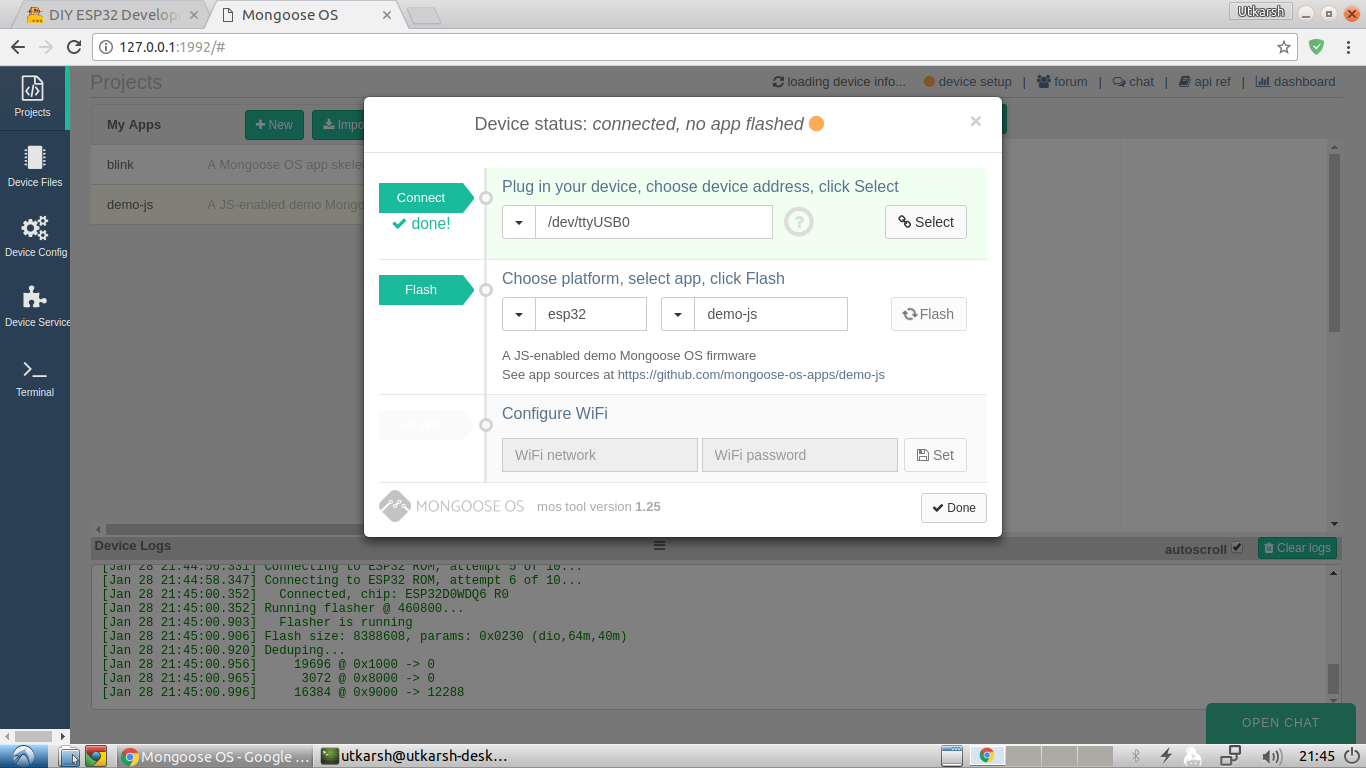Image resolution: width=1366 pixels, height=768 pixels.
Task: Open the terminal window in the taskbar
Action: 415,757
